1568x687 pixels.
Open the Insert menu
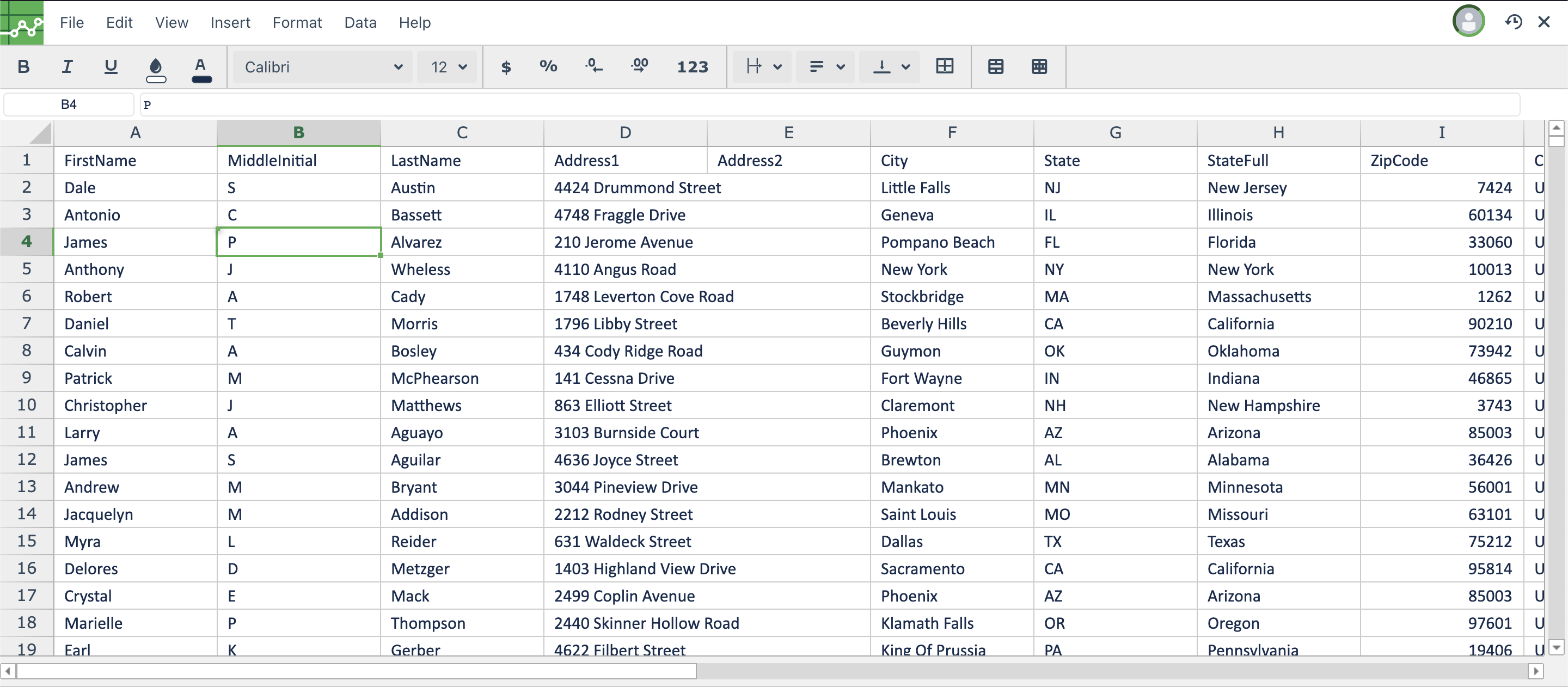[230, 22]
